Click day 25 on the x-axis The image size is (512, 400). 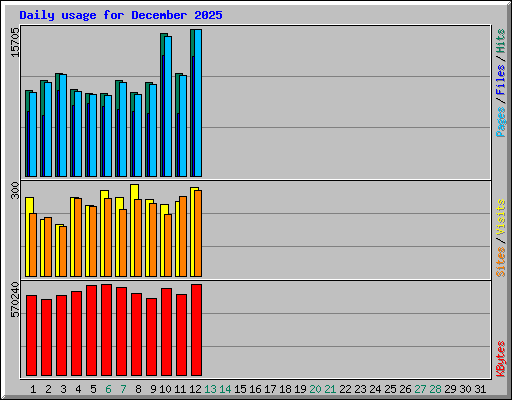[x=390, y=389]
